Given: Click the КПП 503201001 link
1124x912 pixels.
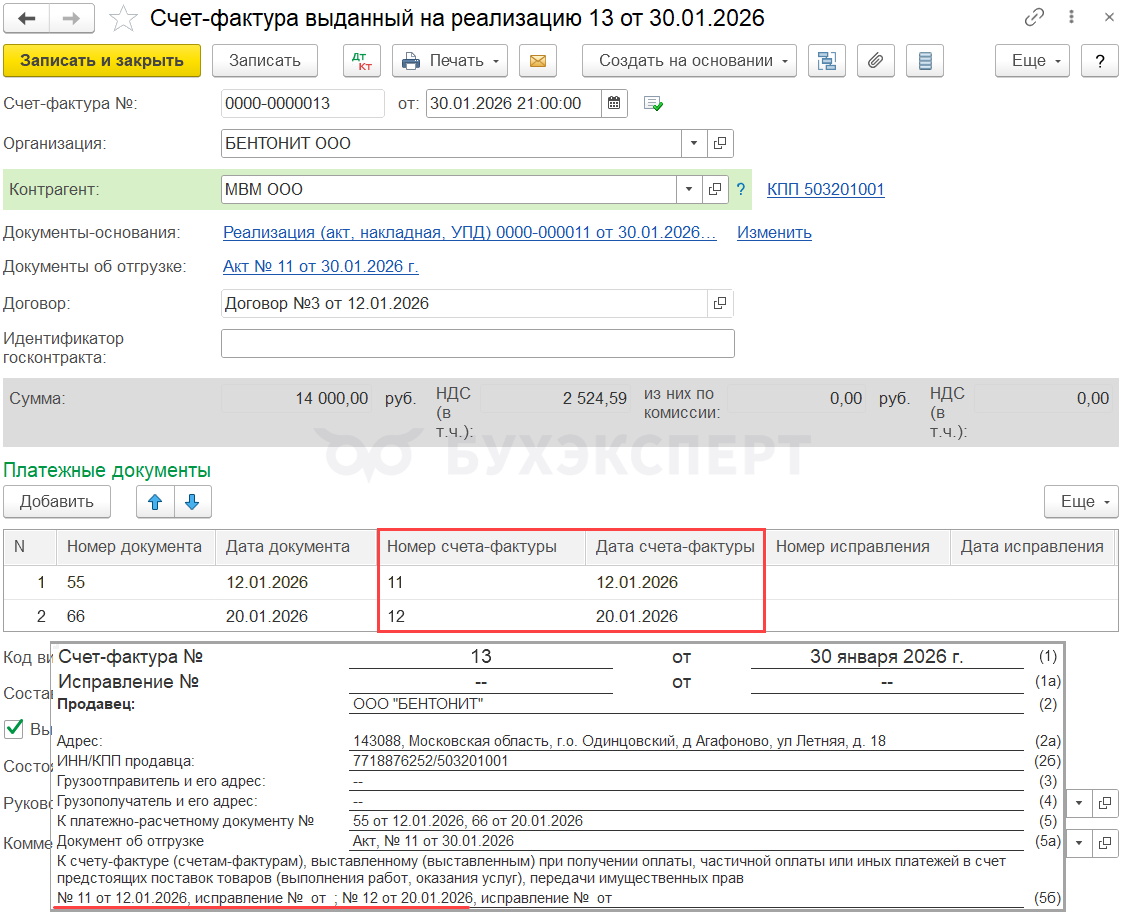Looking at the screenshot, I should point(825,189).
